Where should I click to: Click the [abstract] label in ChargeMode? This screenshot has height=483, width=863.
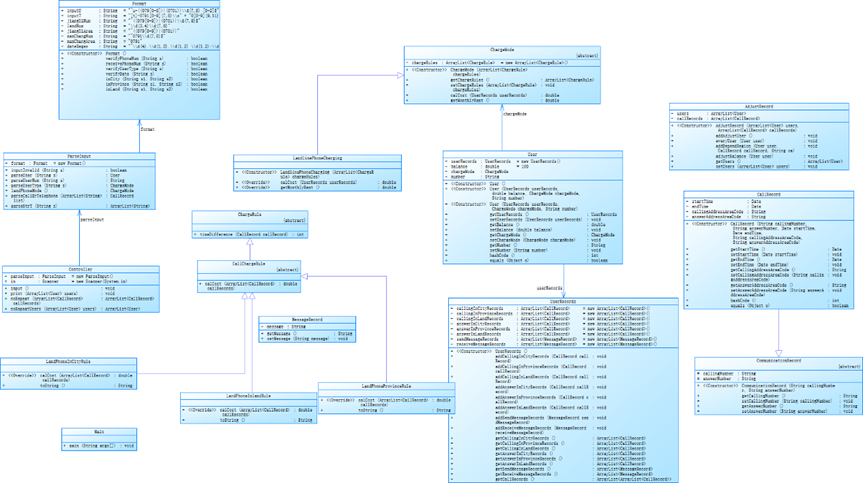587,56
